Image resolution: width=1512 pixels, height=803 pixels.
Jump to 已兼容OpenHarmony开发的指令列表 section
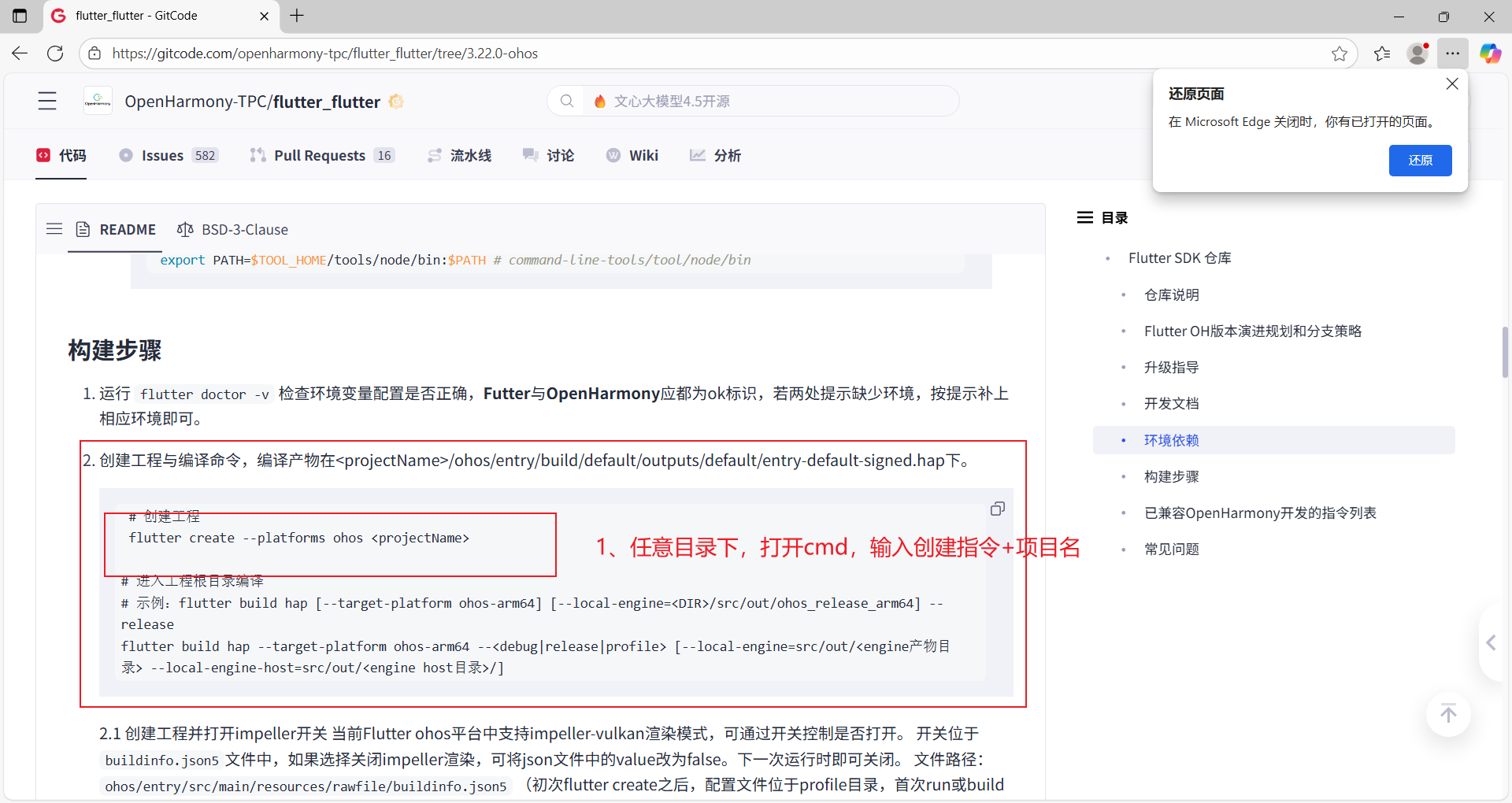(x=1260, y=513)
